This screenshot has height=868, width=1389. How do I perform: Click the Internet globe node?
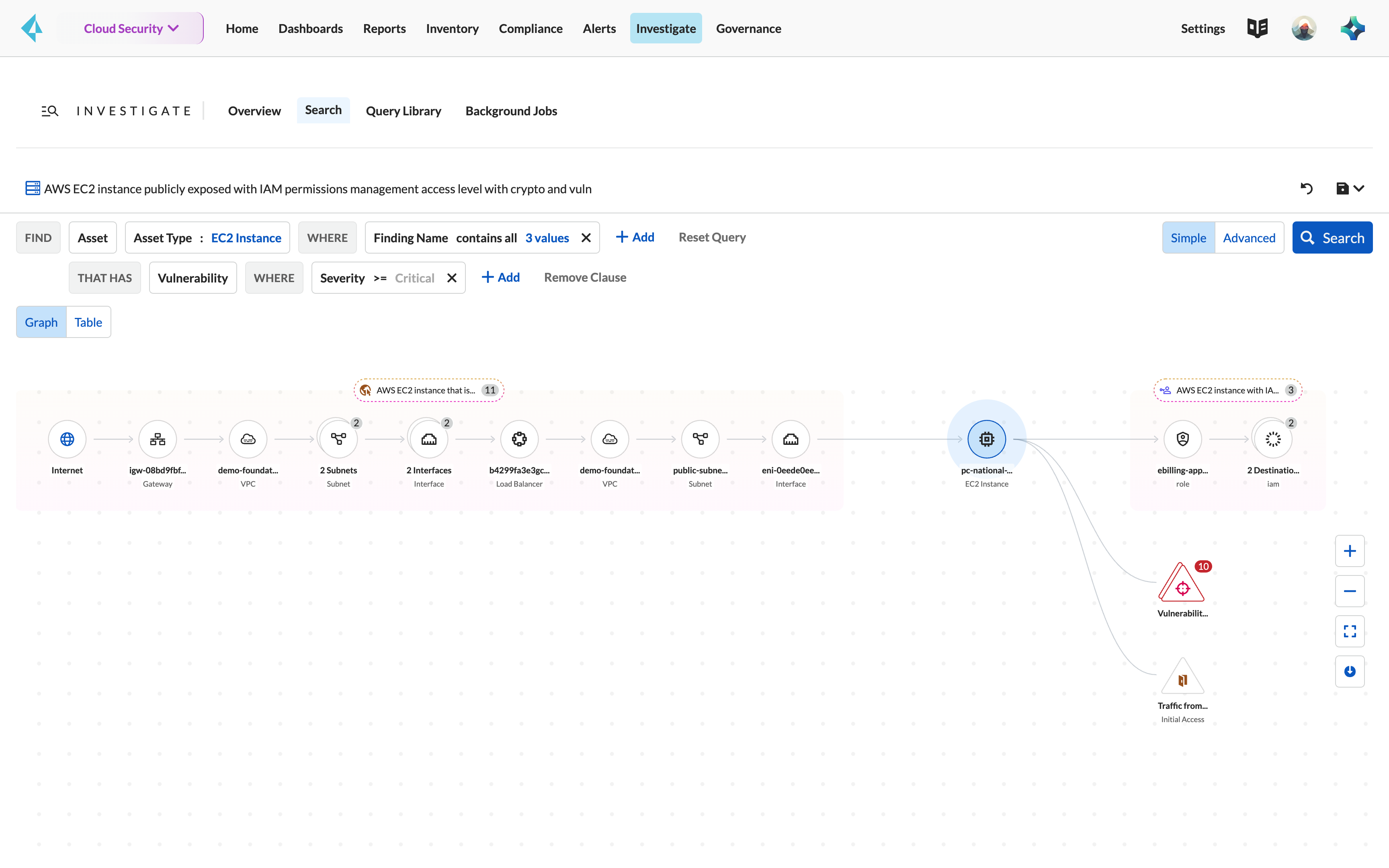(67, 439)
